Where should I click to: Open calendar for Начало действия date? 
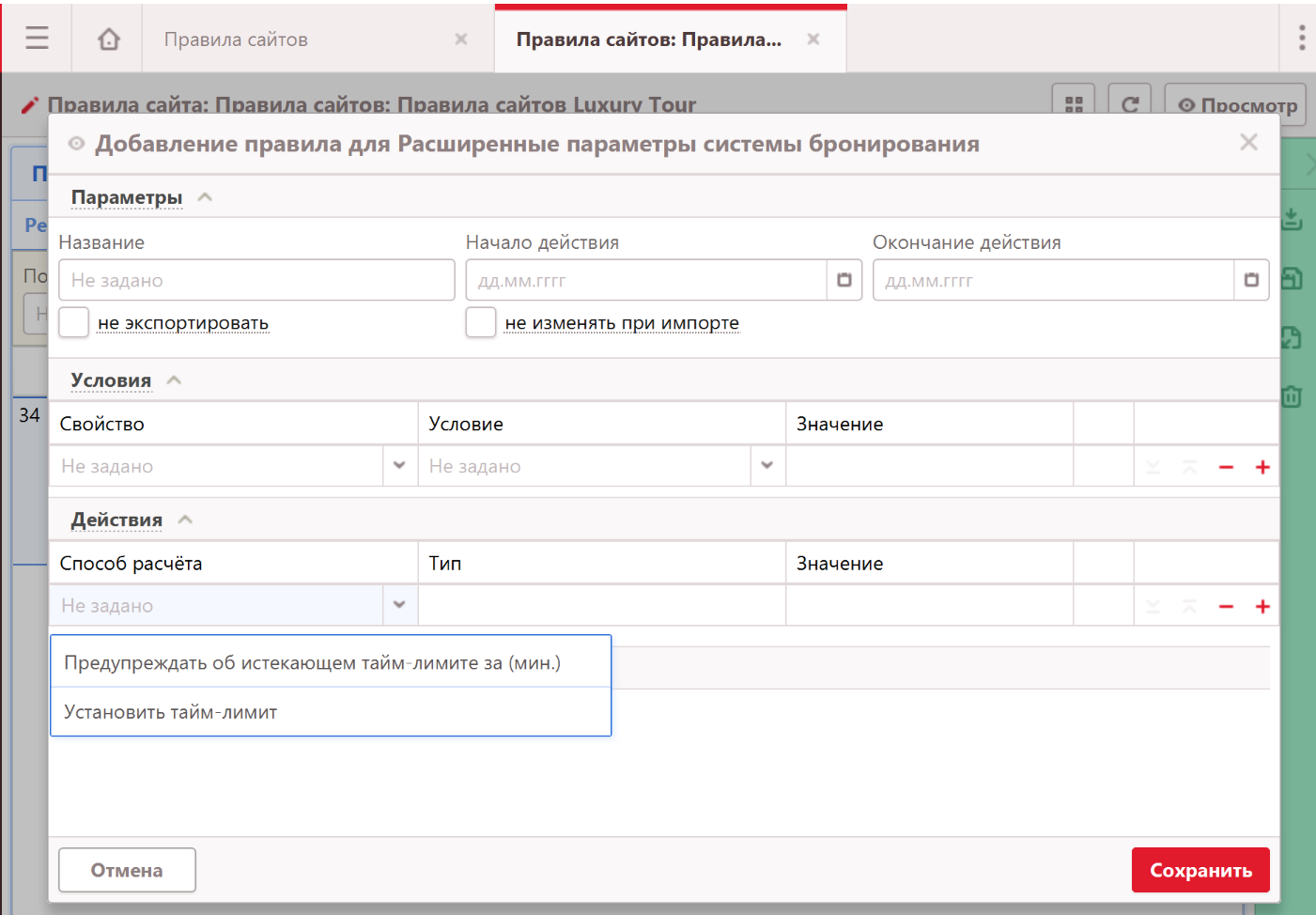tap(844, 280)
